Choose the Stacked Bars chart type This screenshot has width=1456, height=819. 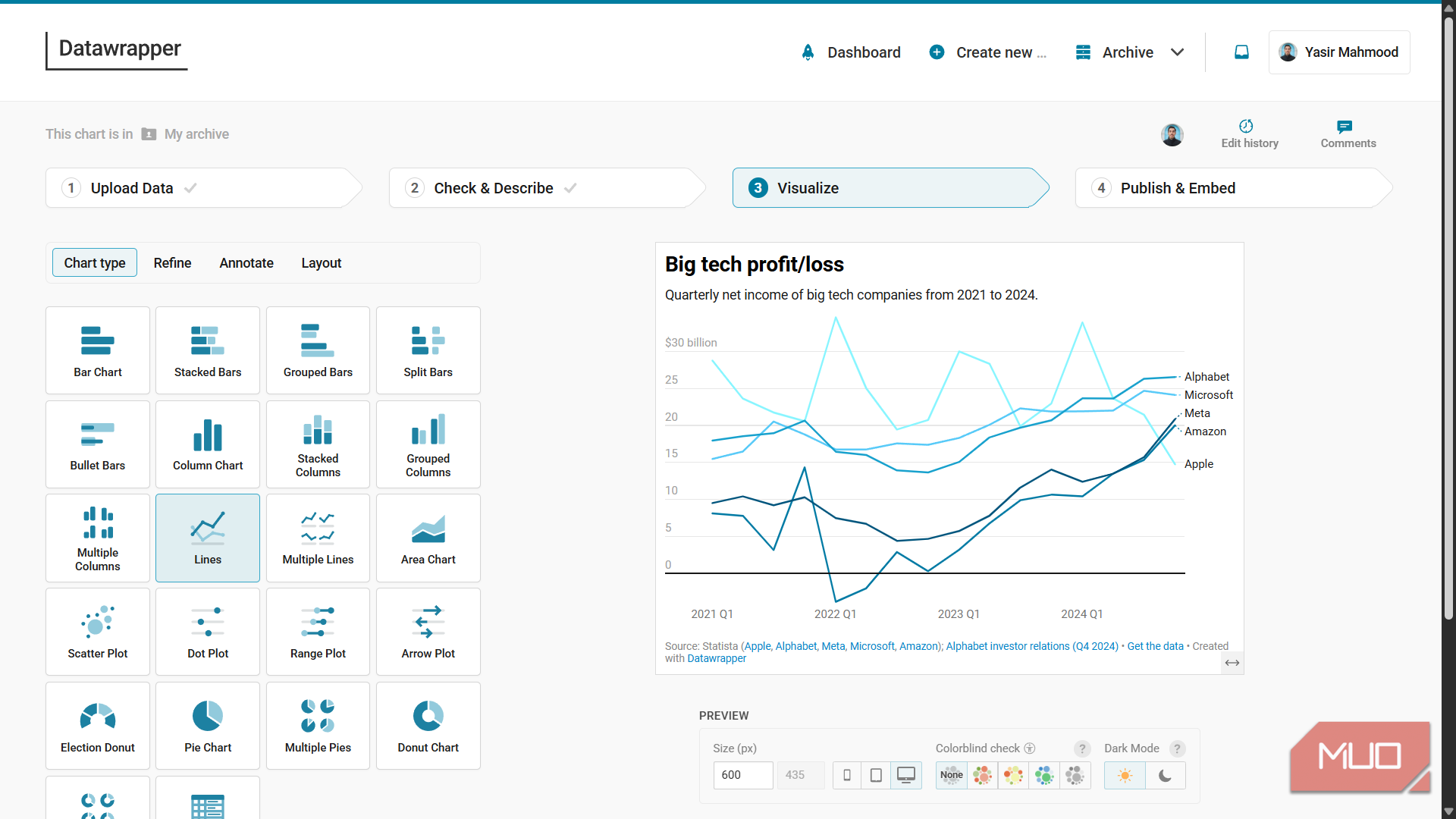(208, 350)
